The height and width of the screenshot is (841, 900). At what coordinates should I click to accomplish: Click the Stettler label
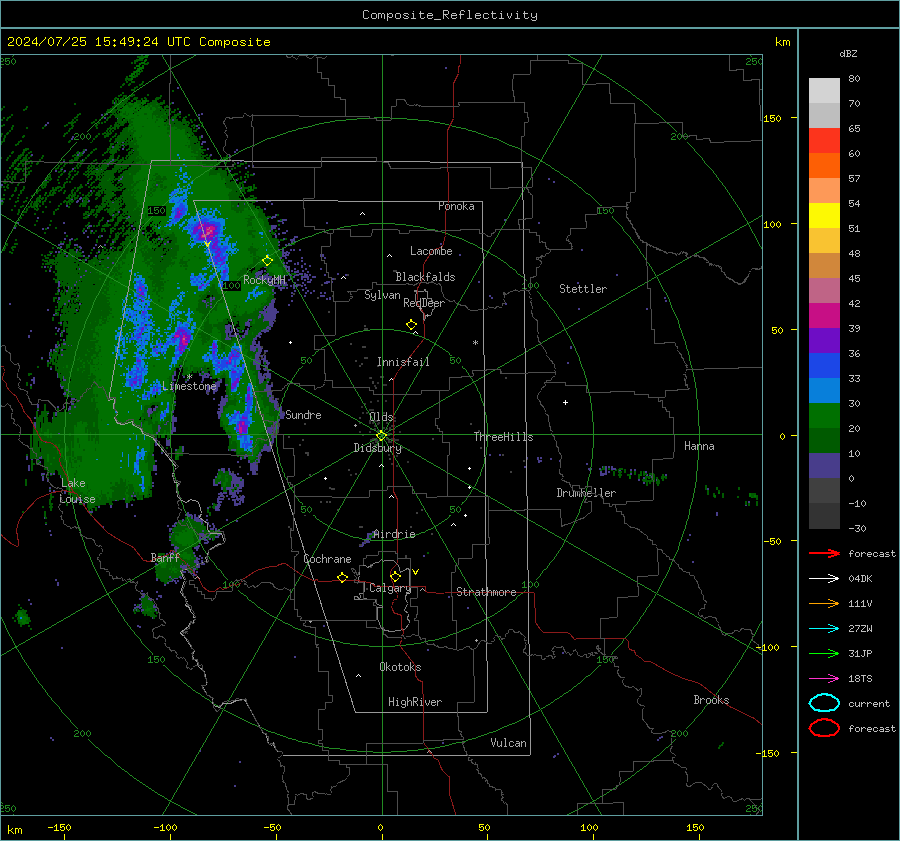(x=583, y=289)
